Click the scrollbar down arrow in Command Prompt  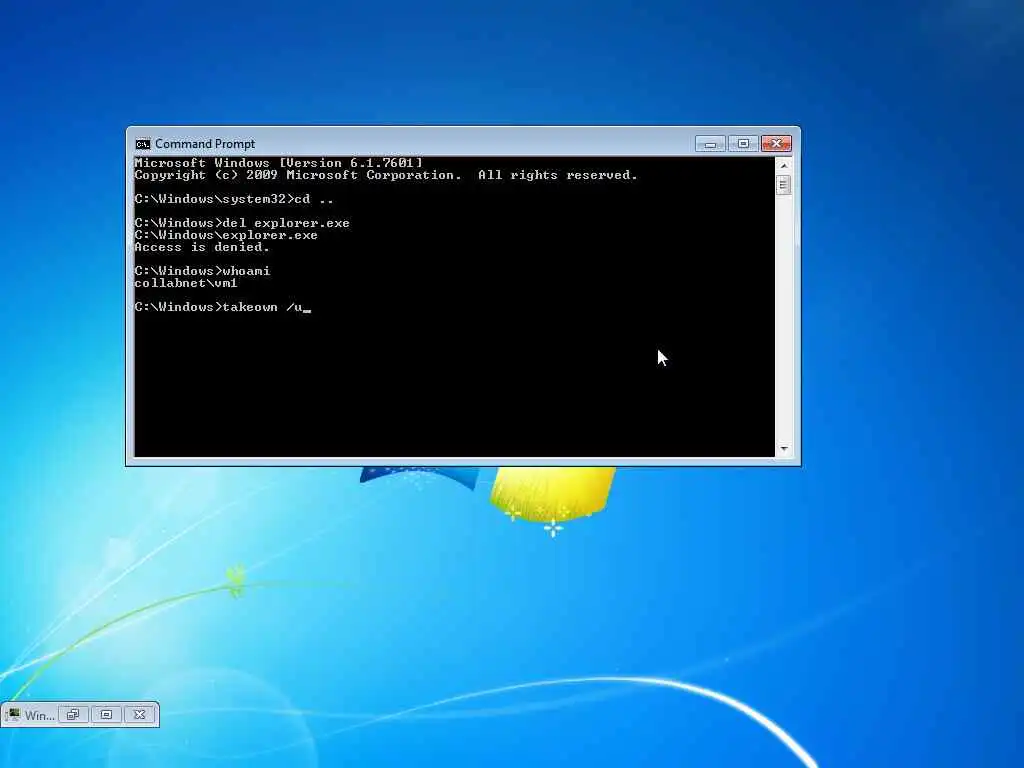click(784, 449)
